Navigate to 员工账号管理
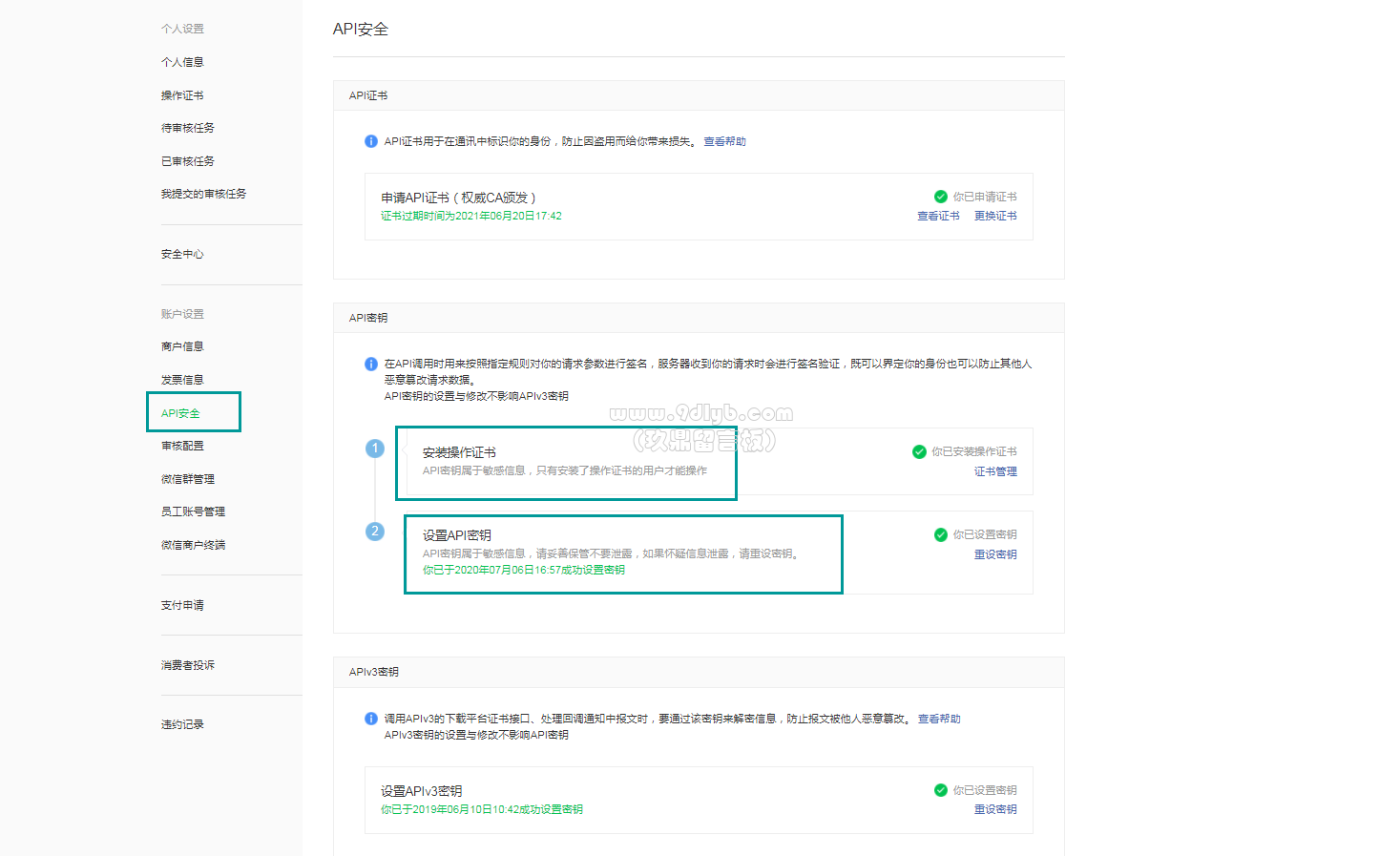 [x=193, y=512]
